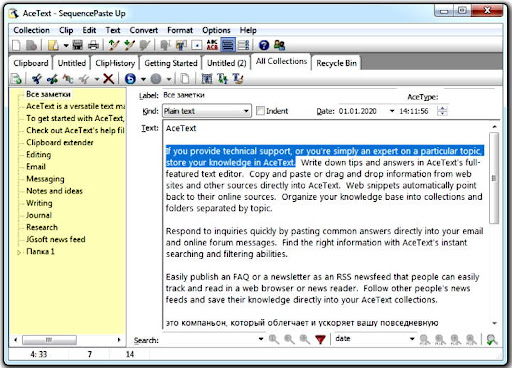Select the 'Clipboard extender' clip
Screen dimensions: 512x368
(60, 142)
